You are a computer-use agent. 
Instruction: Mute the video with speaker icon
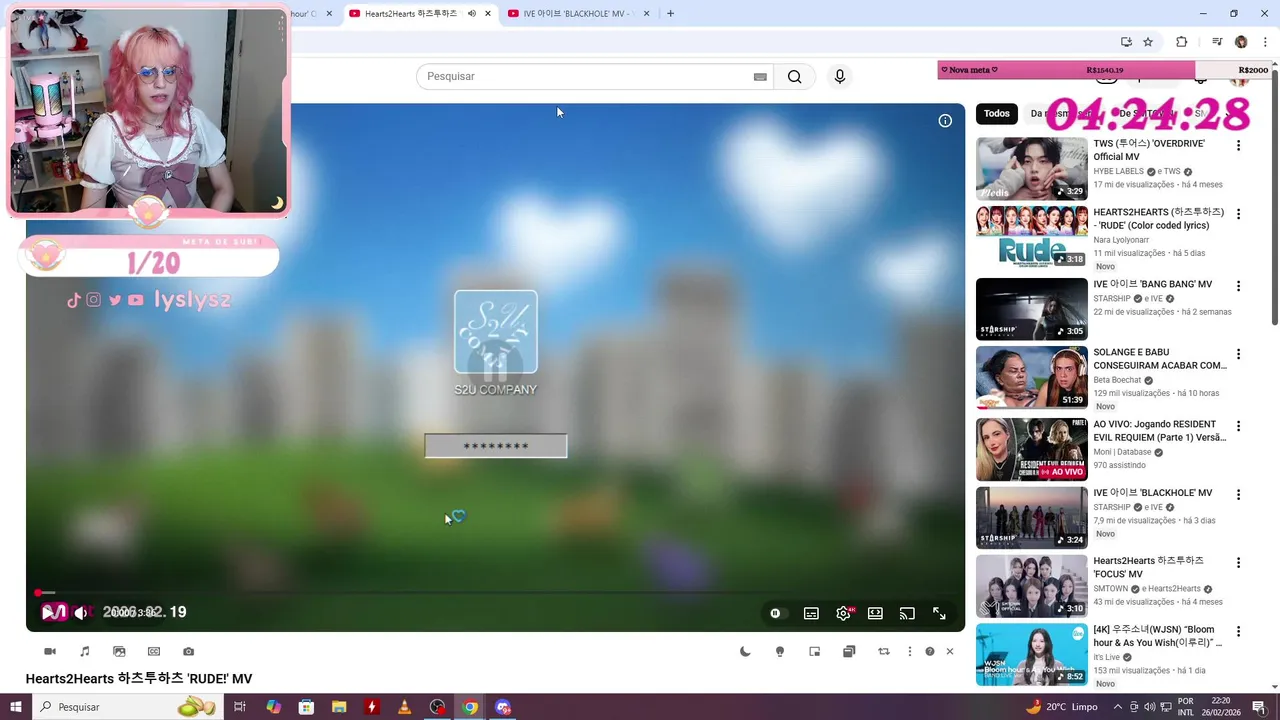point(81,612)
